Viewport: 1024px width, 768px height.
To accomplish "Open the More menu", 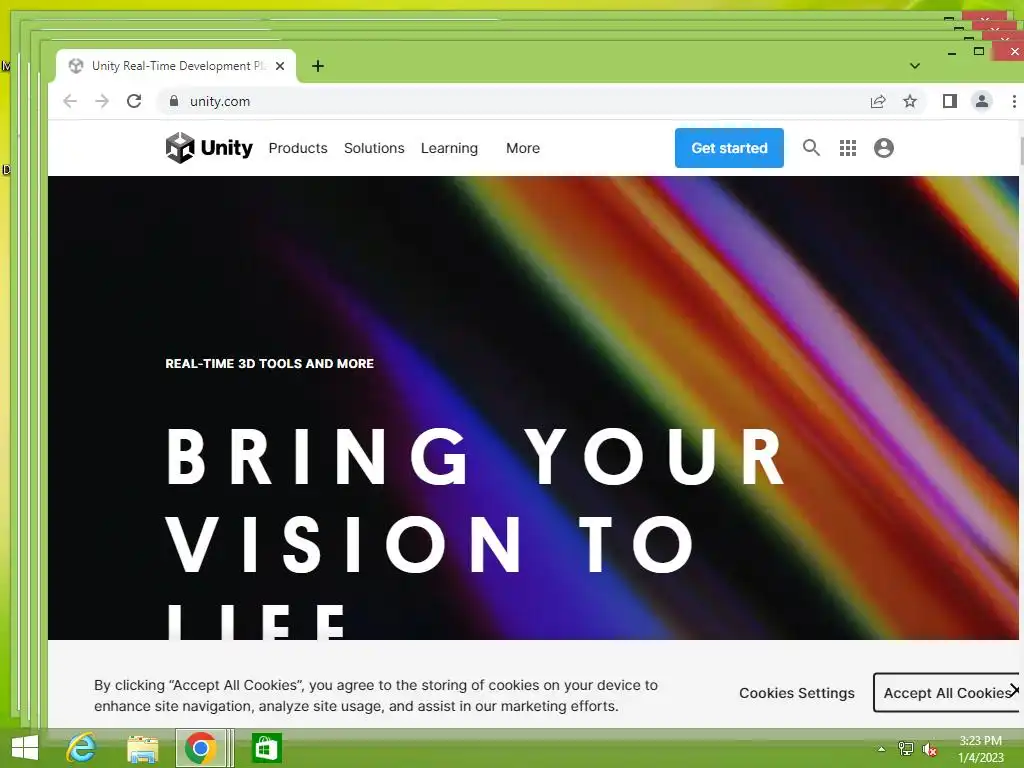I will 523,148.
